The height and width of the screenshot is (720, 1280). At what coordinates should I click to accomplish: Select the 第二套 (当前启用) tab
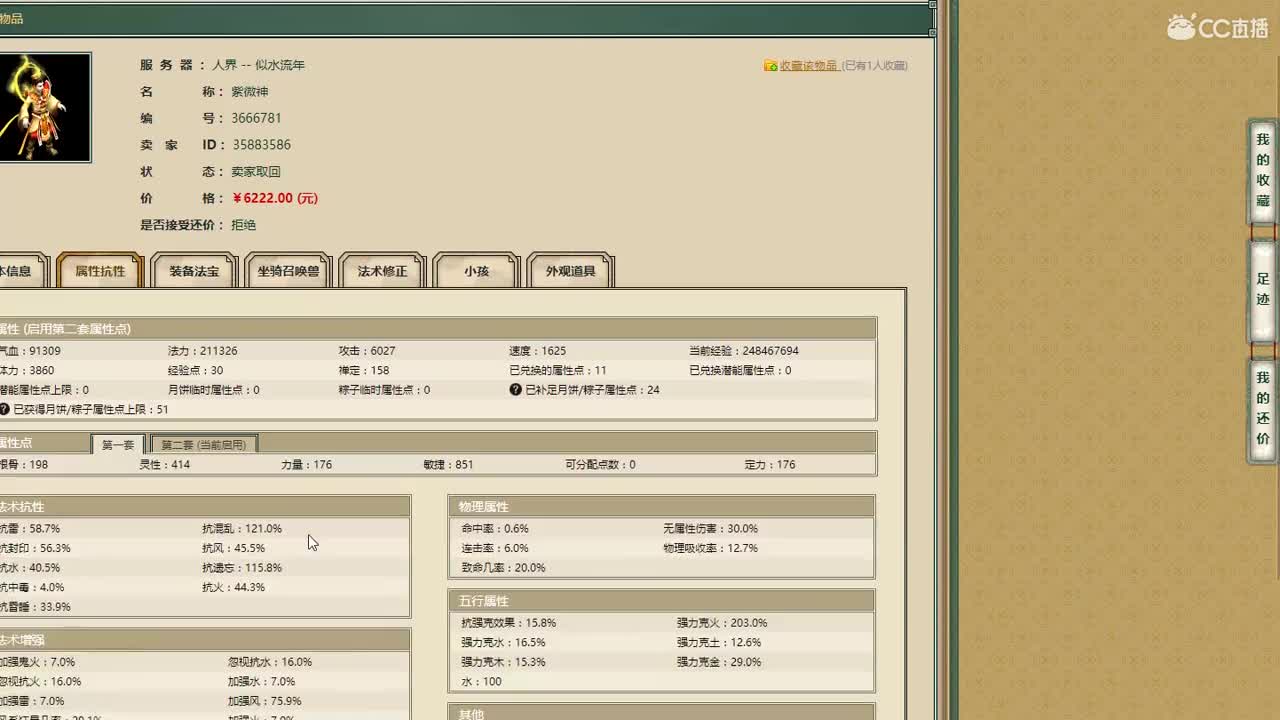(204, 444)
